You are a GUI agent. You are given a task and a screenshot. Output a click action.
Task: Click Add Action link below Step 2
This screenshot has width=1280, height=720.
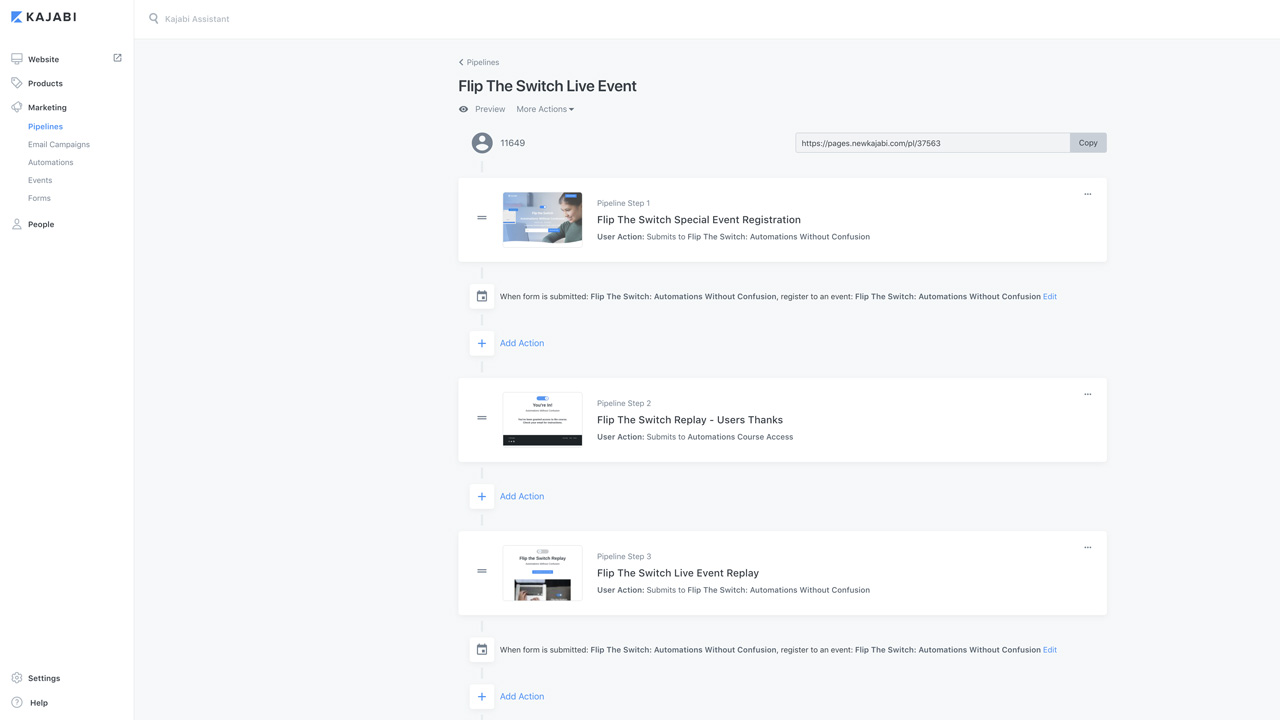[522, 496]
